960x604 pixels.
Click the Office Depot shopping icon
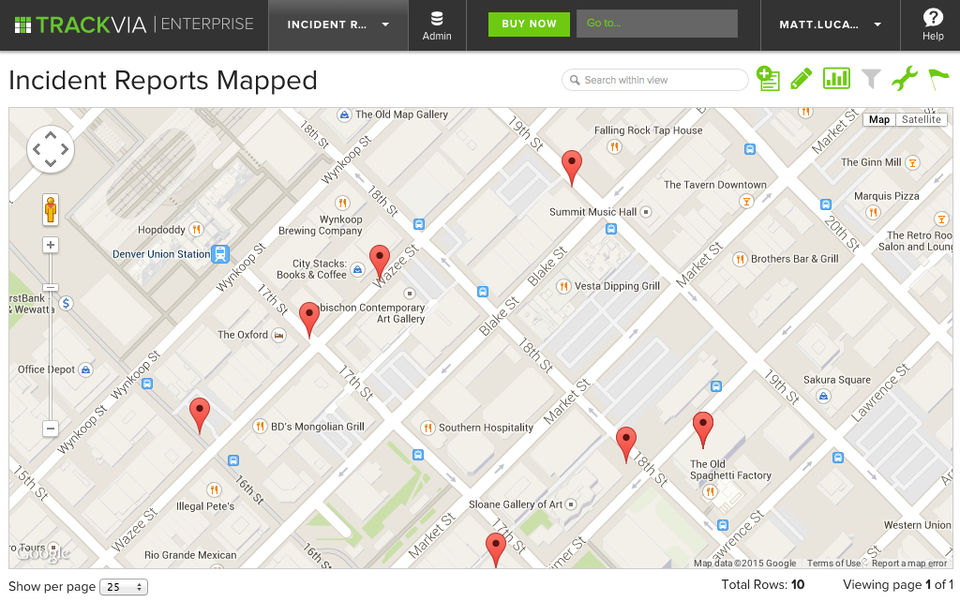coord(86,370)
